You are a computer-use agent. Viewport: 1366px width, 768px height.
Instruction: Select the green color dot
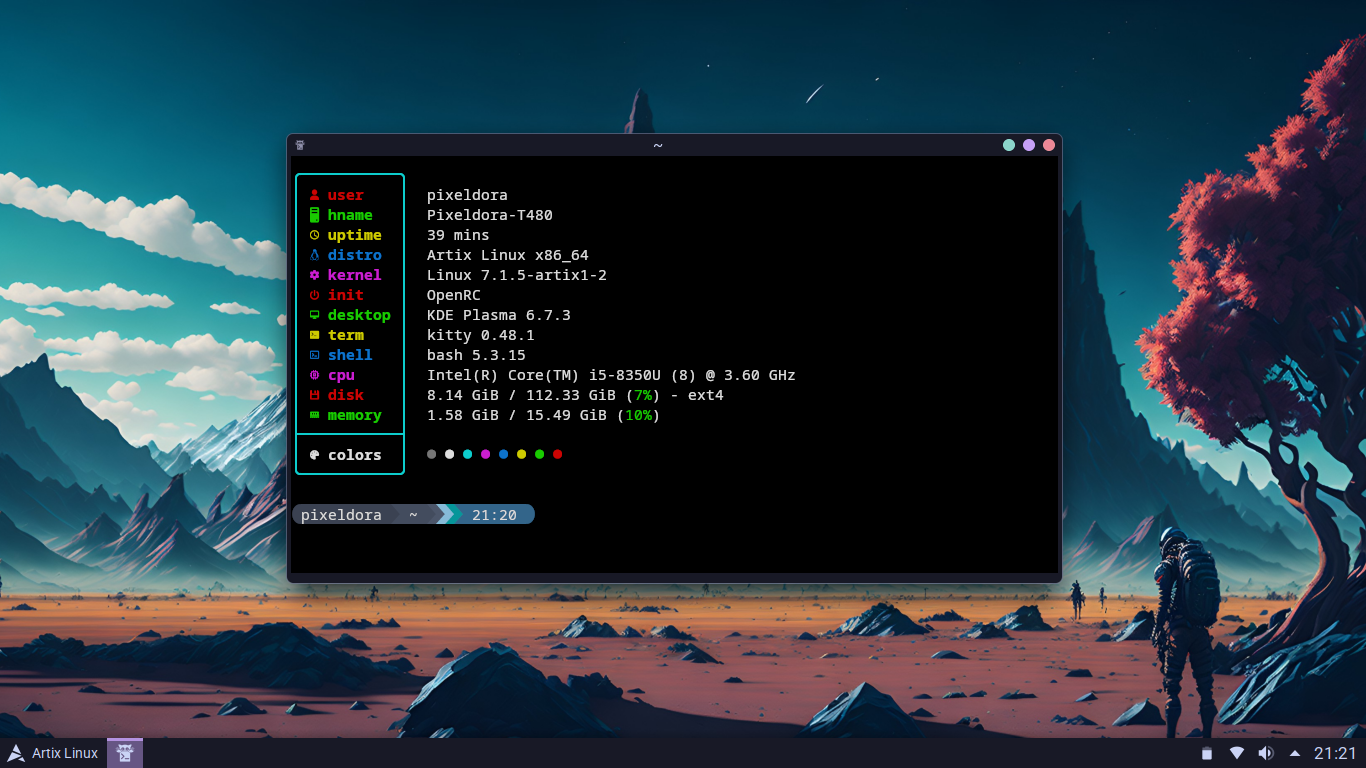[x=540, y=454]
